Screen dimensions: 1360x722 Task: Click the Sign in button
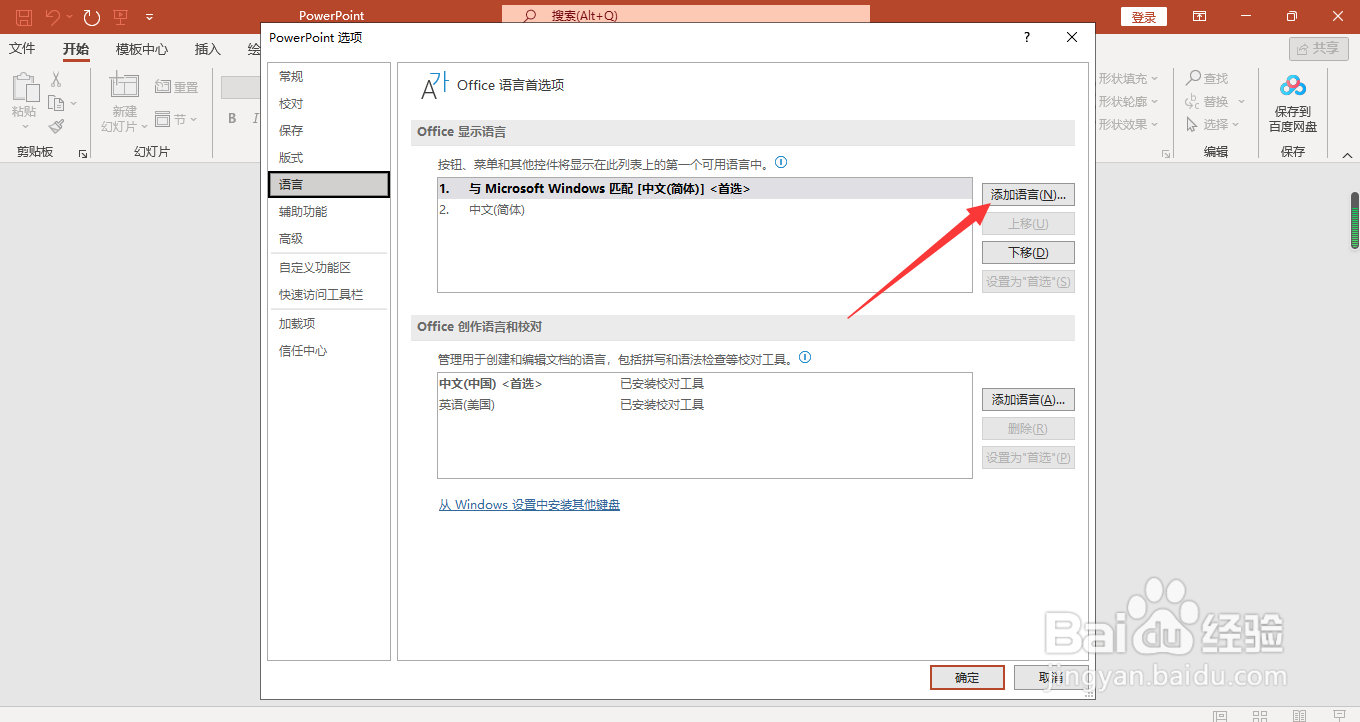pyautogui.click(x=1144, y=17)
